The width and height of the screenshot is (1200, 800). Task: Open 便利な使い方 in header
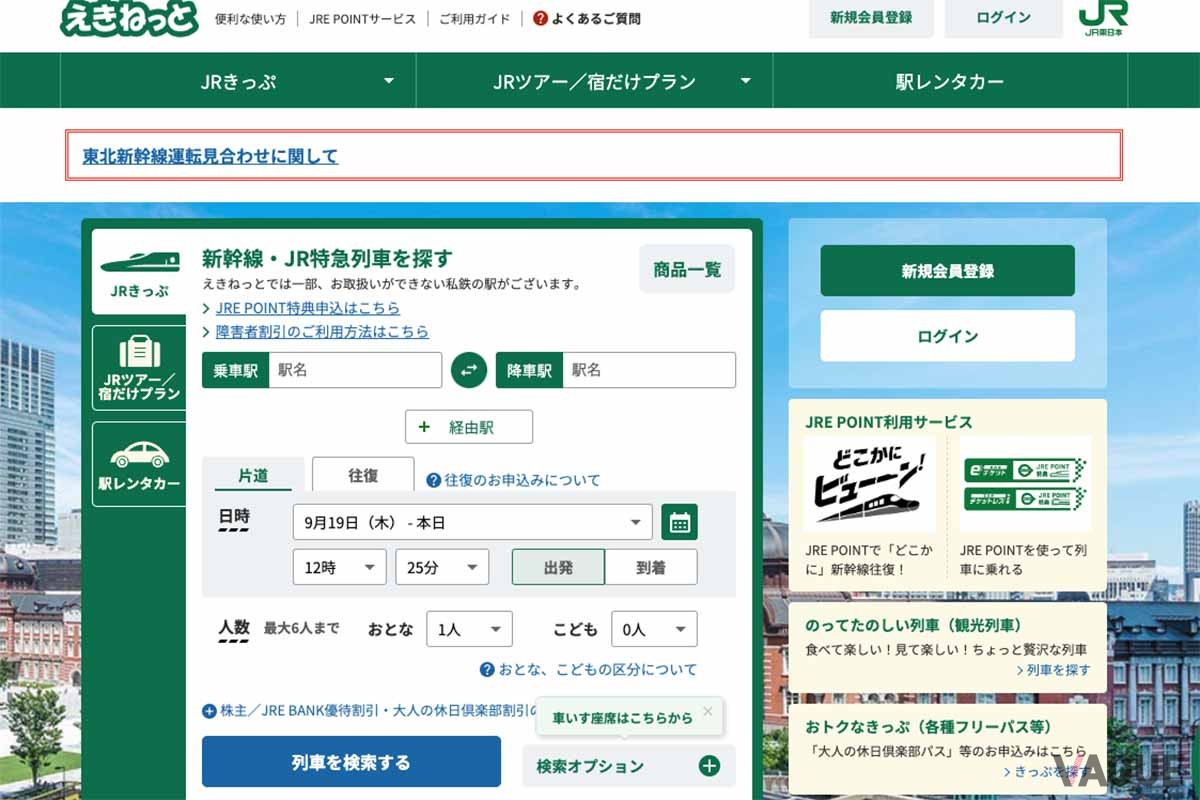pyautogui.click(x=250, y=19)
